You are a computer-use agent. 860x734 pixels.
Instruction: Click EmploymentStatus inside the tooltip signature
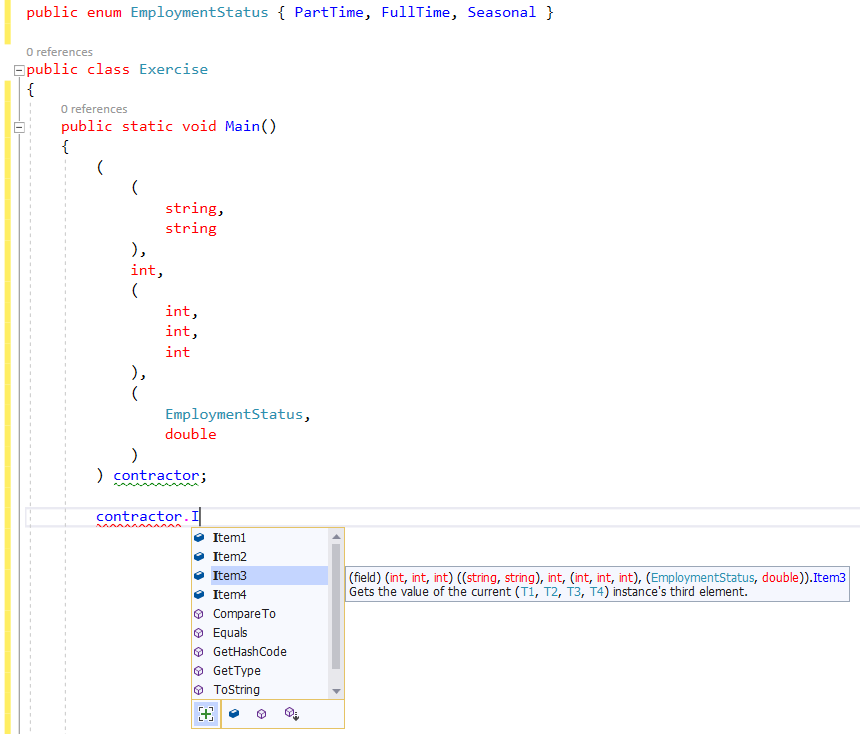(x=703, y=578)
